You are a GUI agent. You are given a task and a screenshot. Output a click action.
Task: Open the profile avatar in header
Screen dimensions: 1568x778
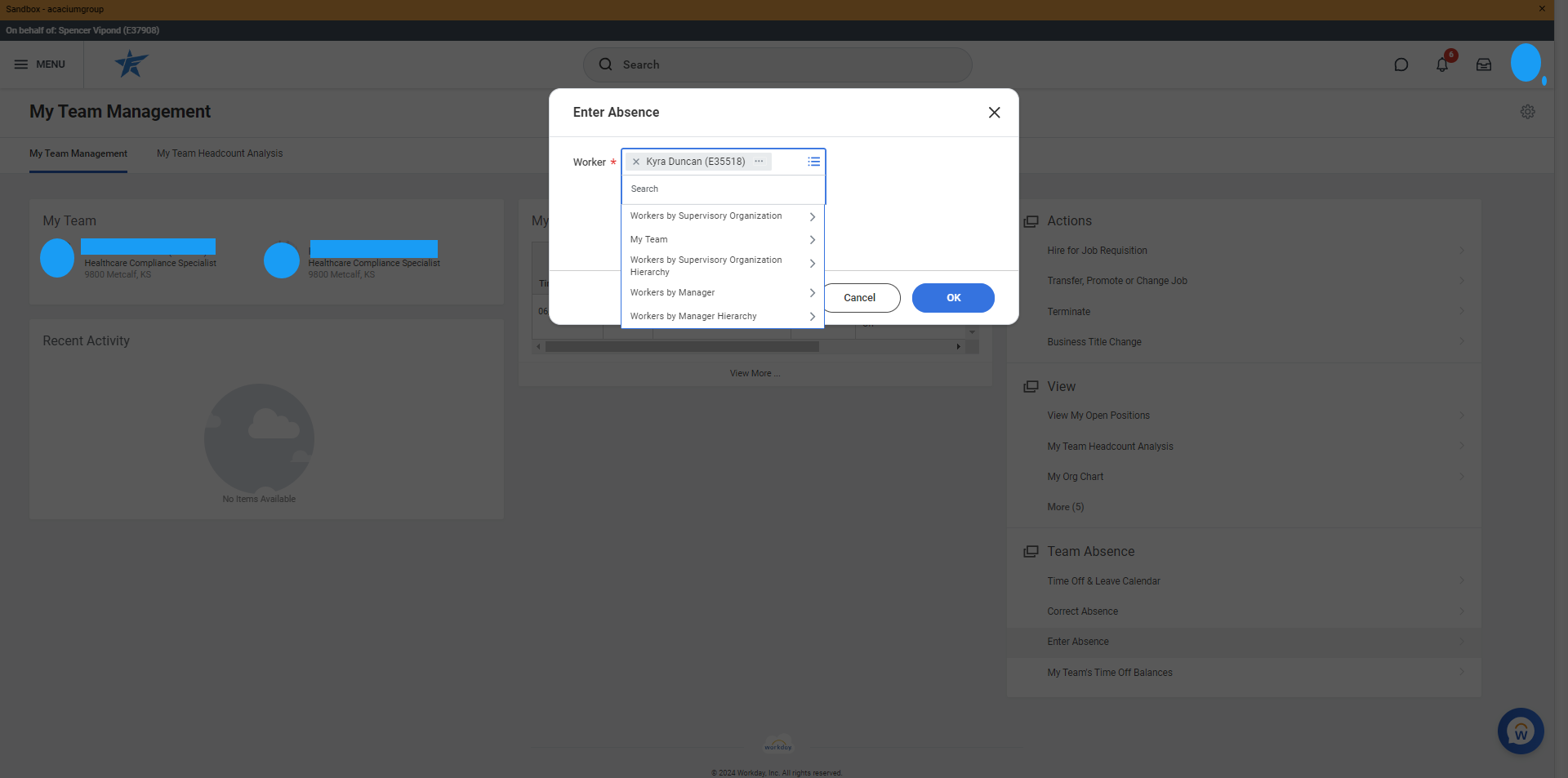(x=1526, y=63)
